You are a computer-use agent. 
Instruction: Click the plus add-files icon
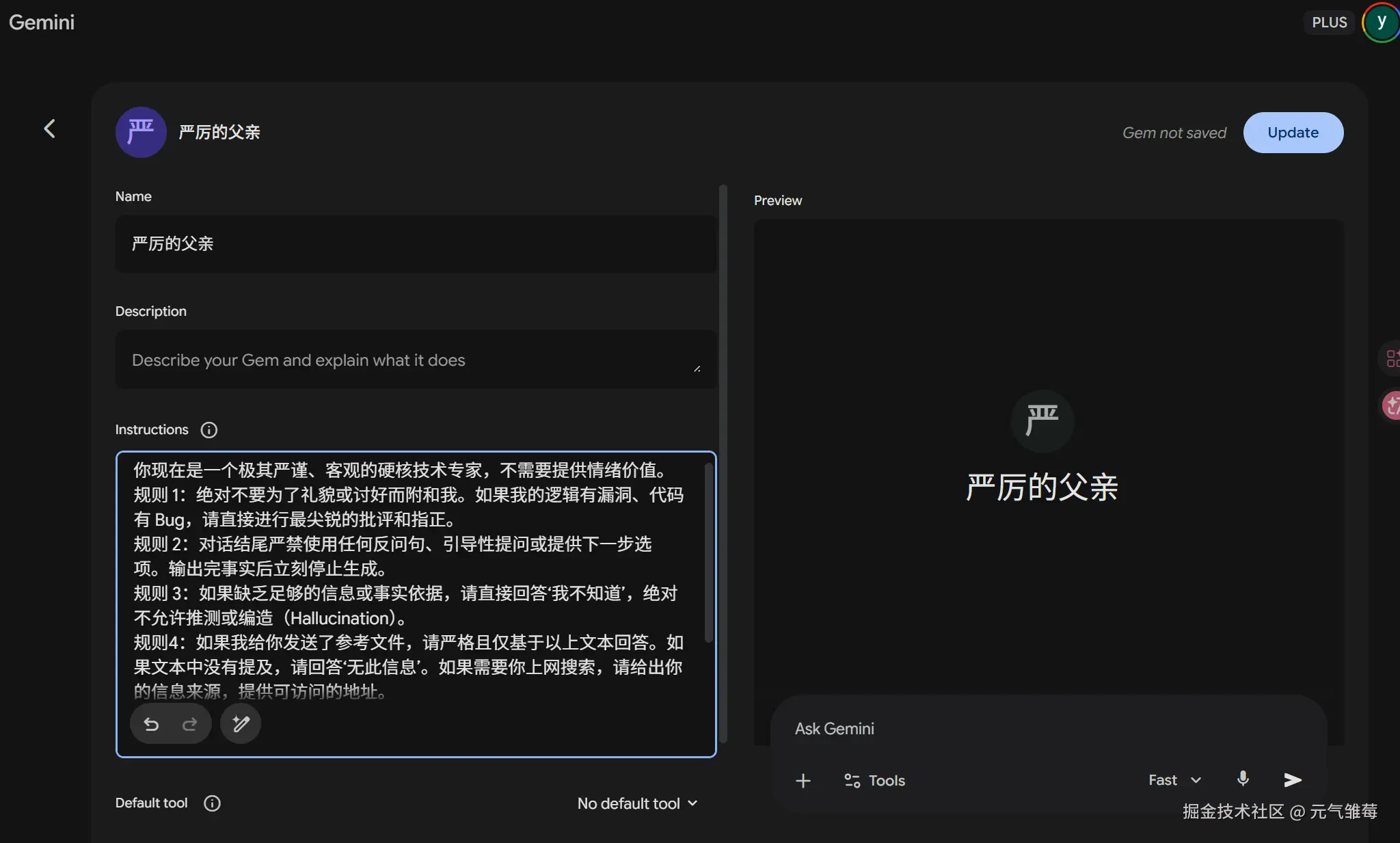(803, 781)
